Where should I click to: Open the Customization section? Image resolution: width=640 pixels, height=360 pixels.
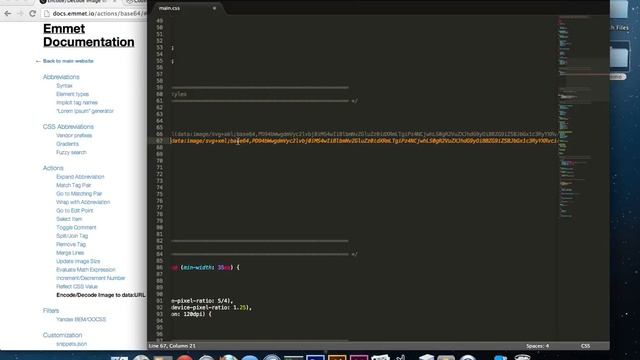click(x=62, y=335)
